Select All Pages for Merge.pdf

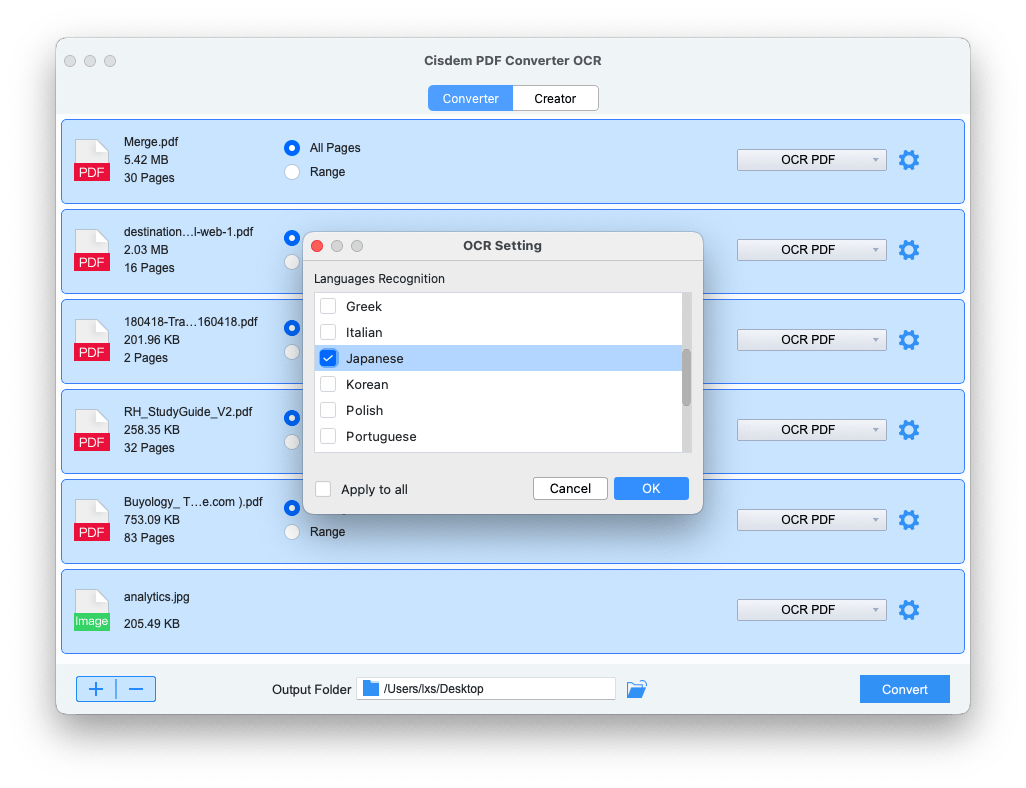click(292, 148)
